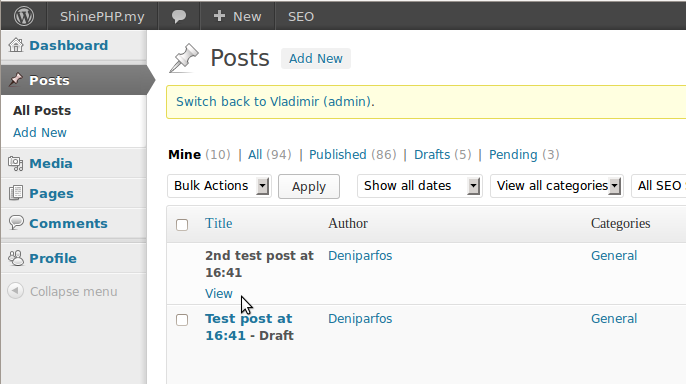686x384 pixels.
Task: Click the Categories column header
Action: [620, 223]
